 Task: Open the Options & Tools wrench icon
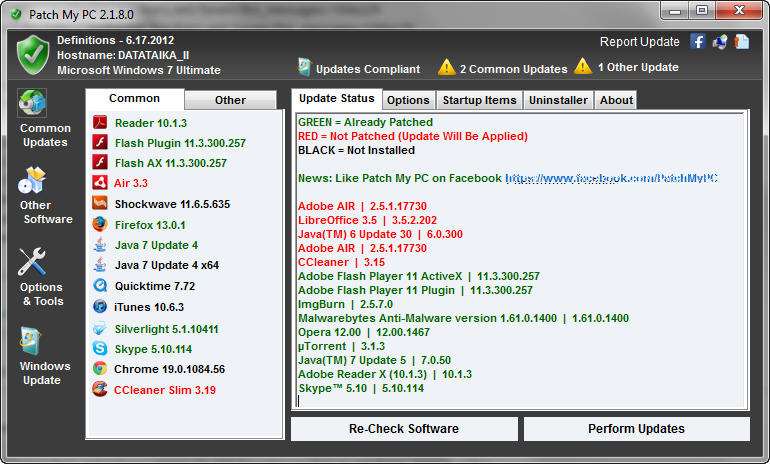click(x=32, y=262)
